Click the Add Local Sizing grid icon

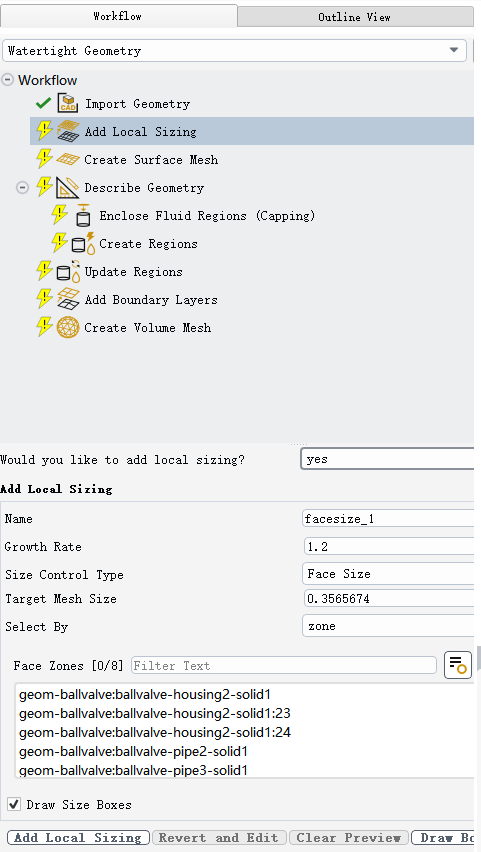click(68, 131)
